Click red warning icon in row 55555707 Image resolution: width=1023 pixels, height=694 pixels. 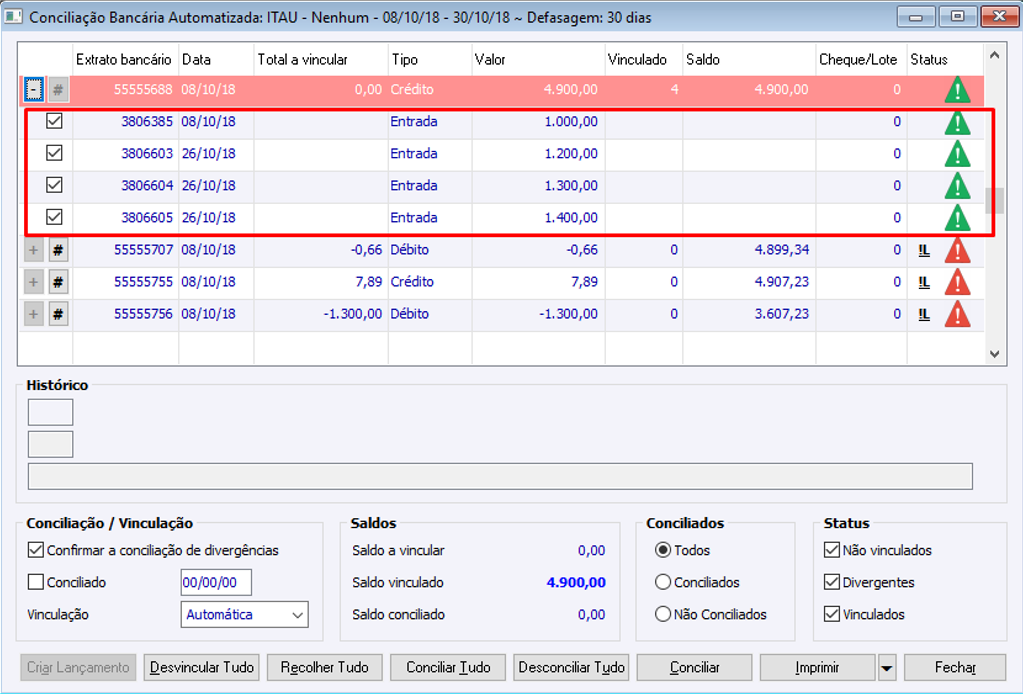(957, 250)
